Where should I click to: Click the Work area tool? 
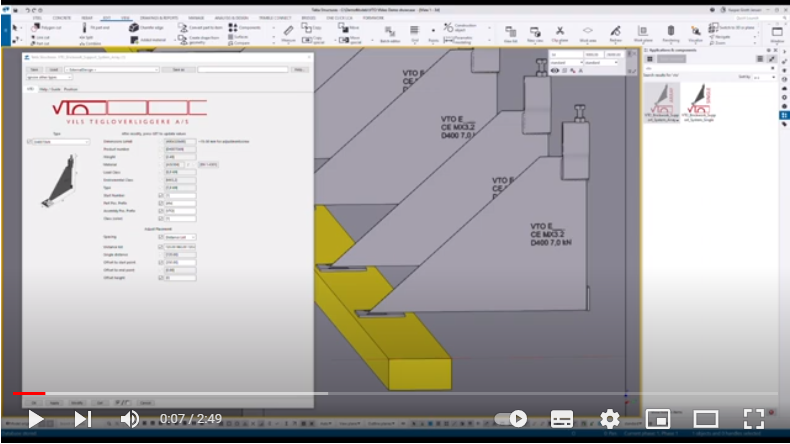587,34
